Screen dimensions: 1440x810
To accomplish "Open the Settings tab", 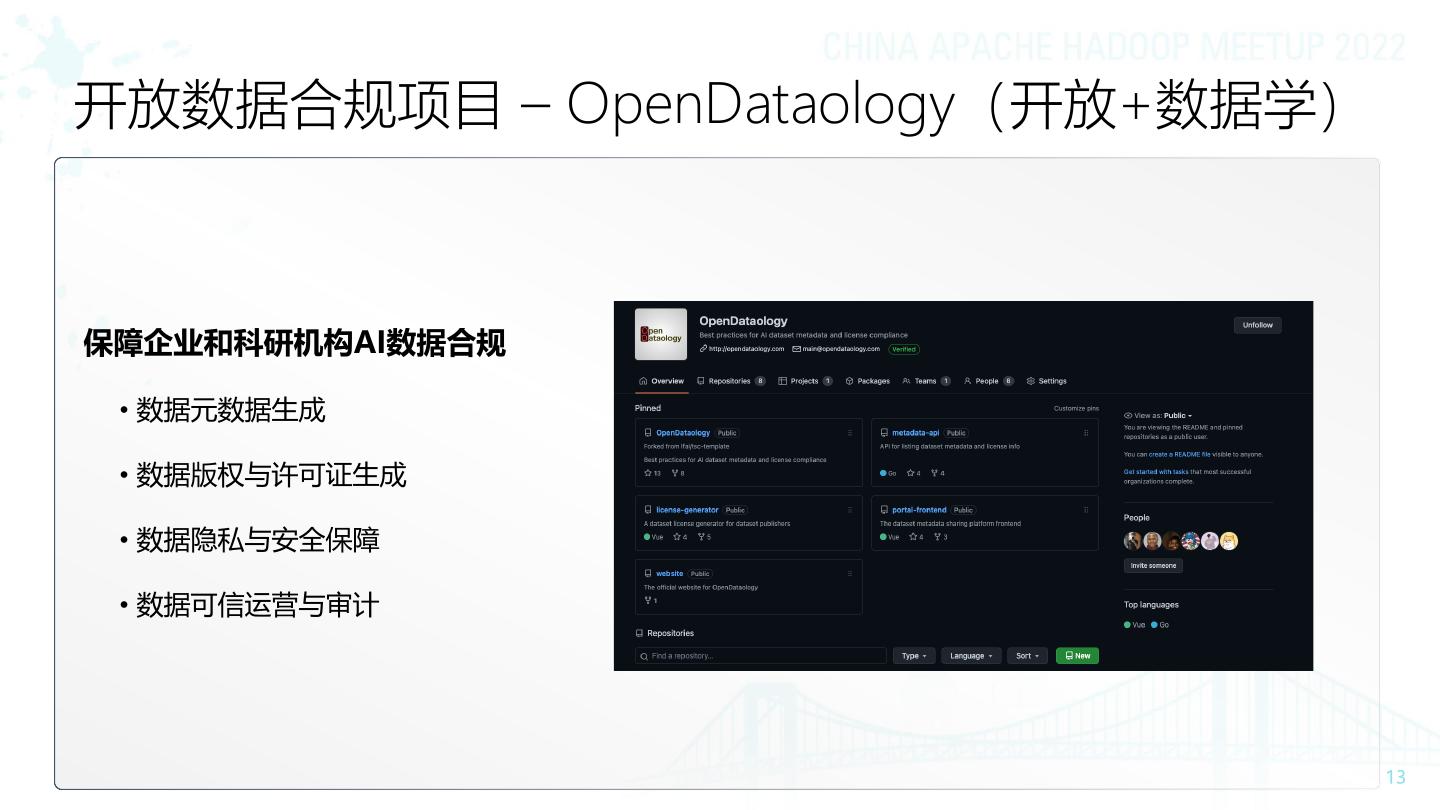I will pos(1047,381).
